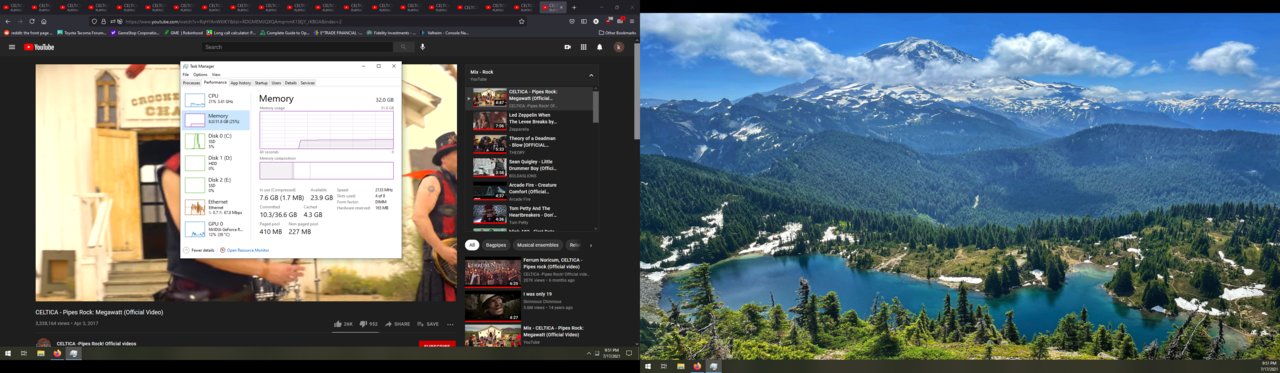Click the SAVE button under the video
Viewport: 1280px width, 373px height.
click(429, 324)
